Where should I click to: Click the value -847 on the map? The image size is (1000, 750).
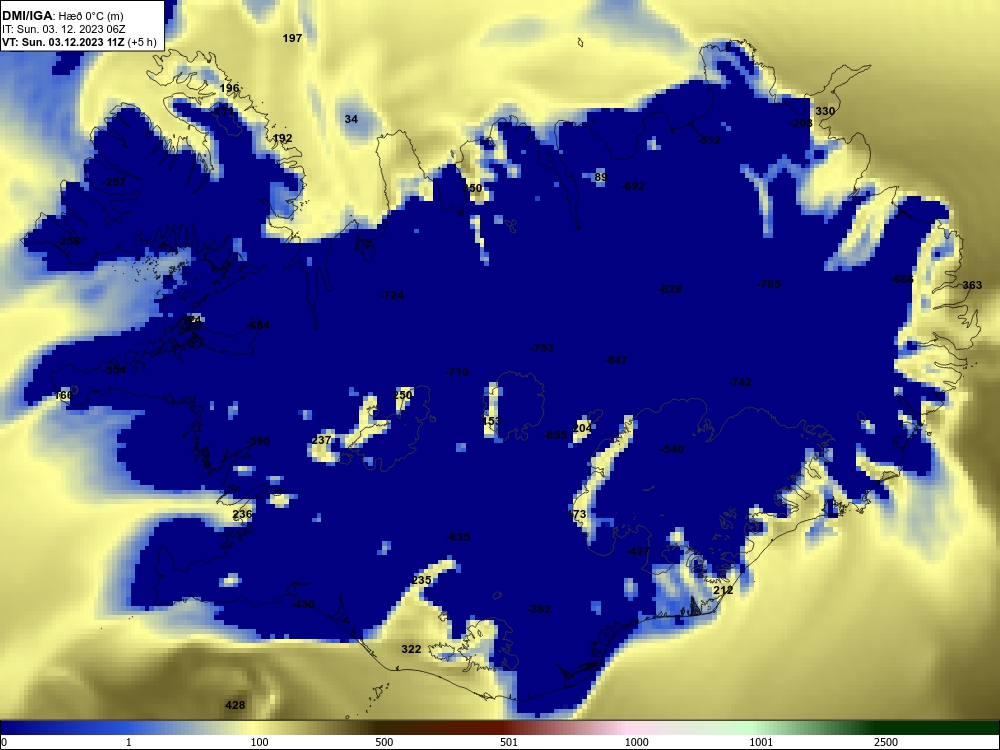616,360
